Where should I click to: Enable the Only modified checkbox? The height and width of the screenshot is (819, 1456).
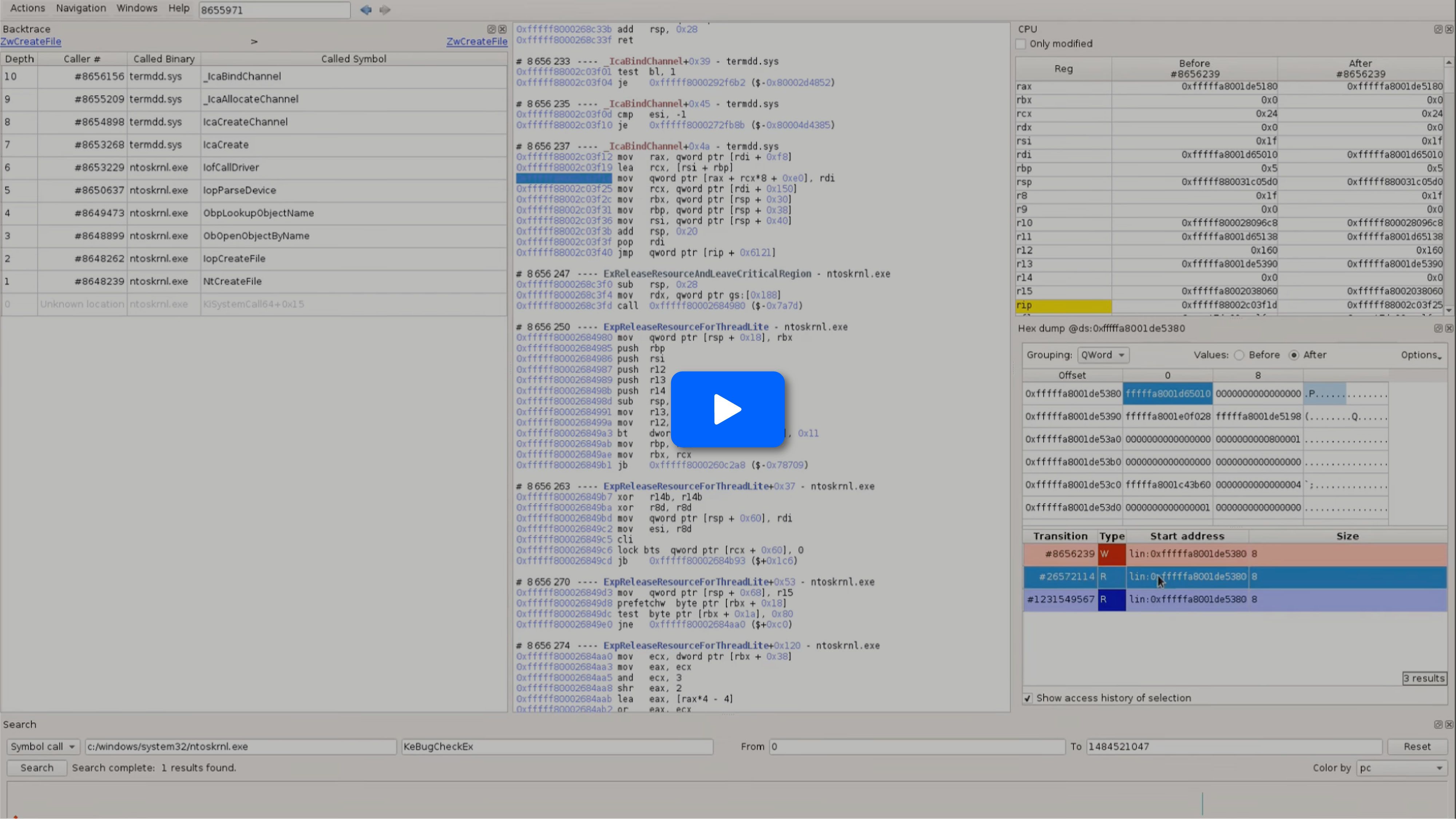click(x=1021, y=44)
